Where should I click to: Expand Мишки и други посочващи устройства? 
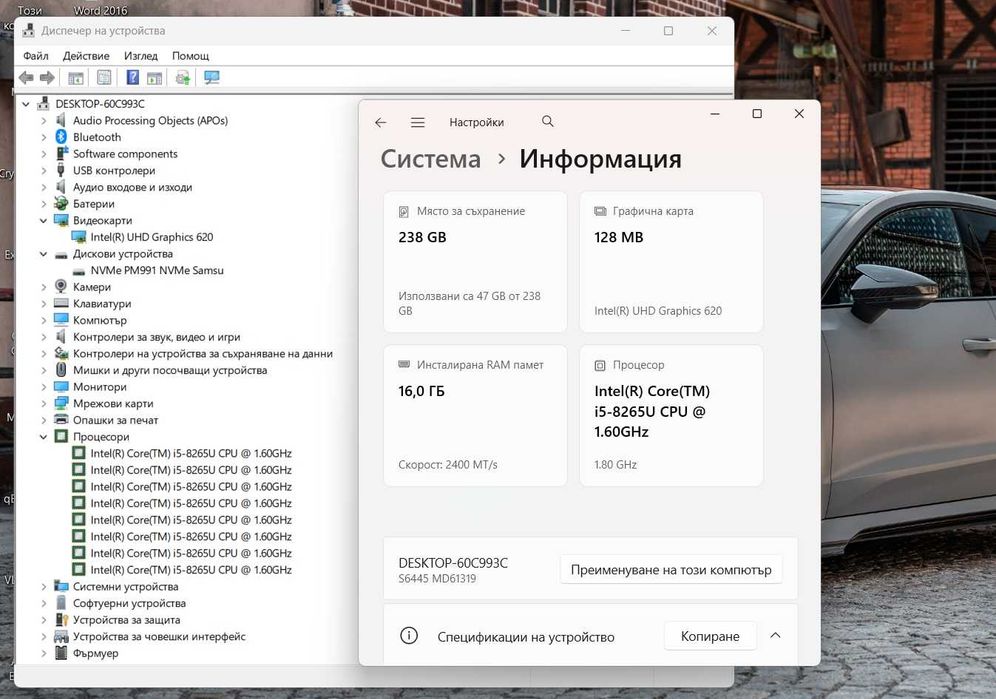[43, 370]
